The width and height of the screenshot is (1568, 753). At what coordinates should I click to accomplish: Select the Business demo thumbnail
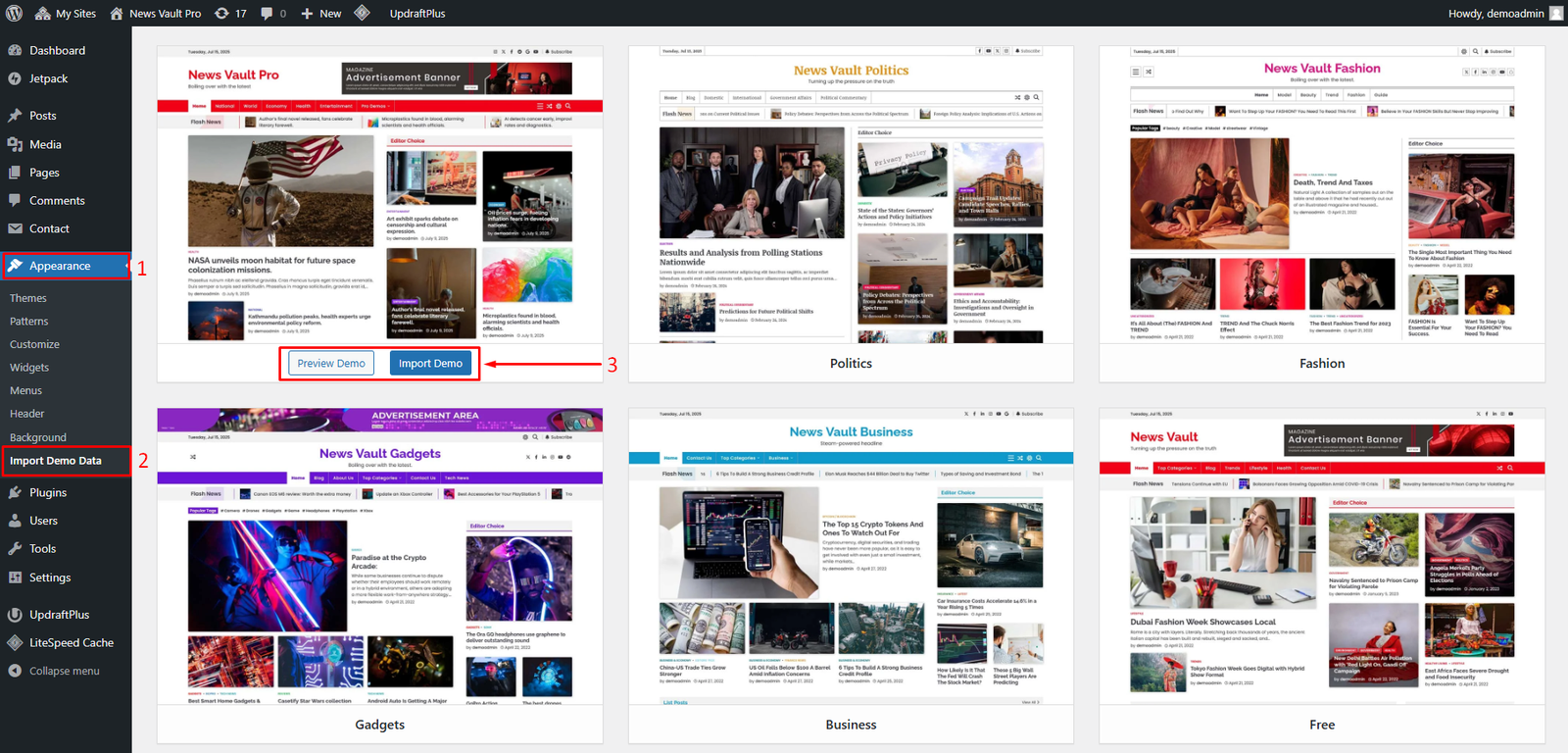851,556
